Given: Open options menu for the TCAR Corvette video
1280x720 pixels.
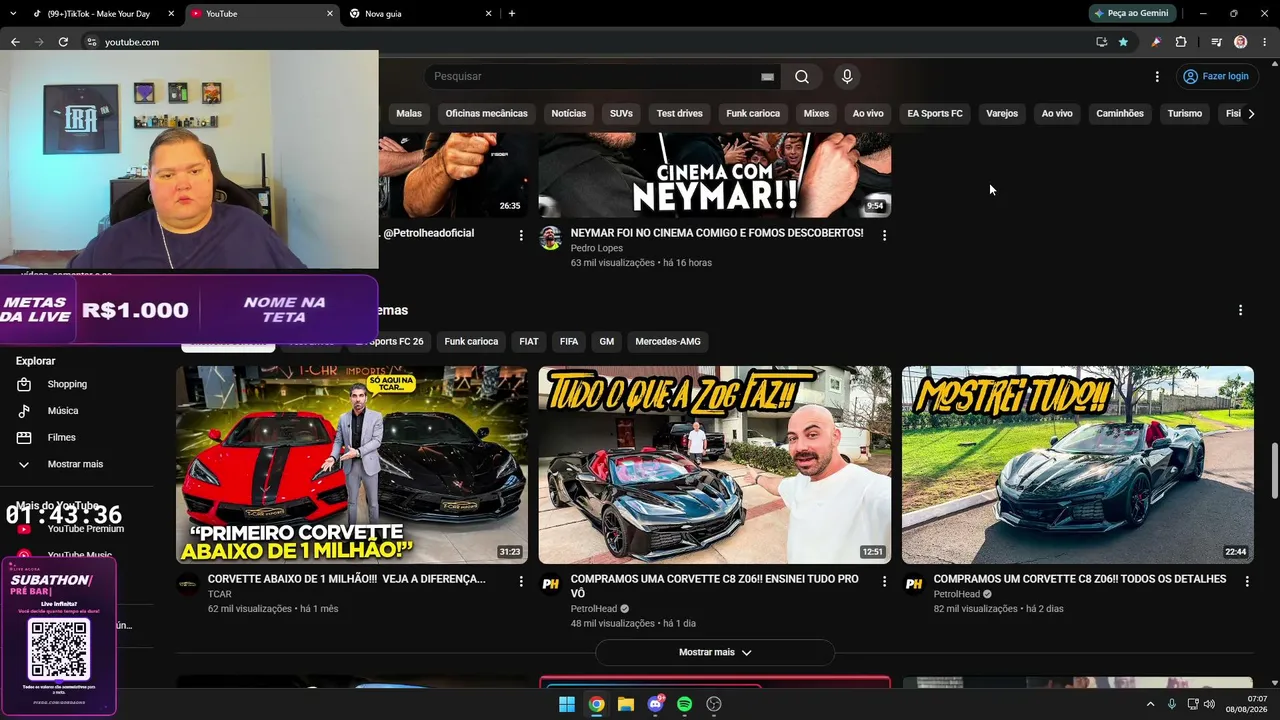Looking at the screenshot, I should coord(521,581).
